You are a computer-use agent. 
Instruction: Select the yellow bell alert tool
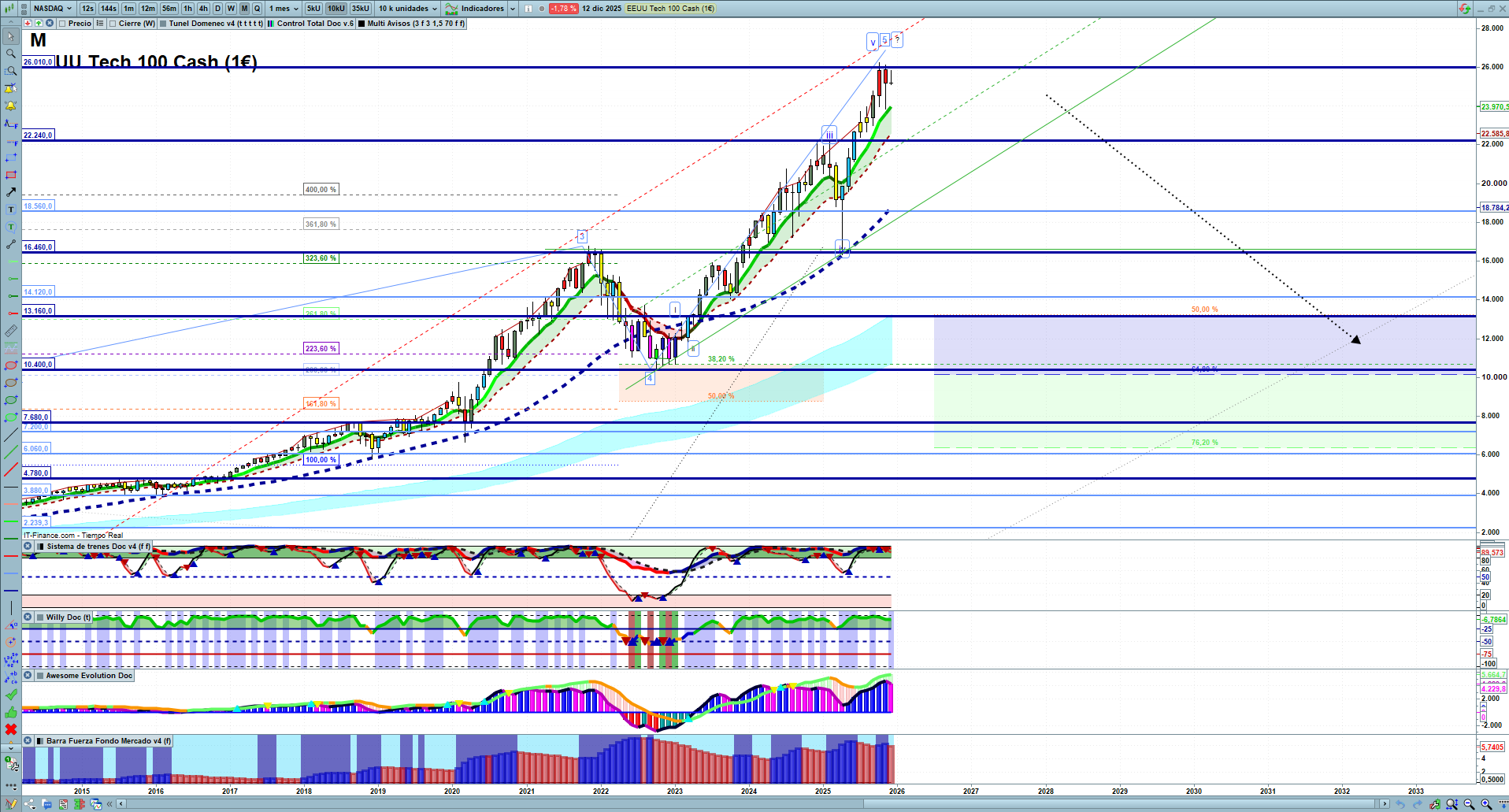click(11, 106)
